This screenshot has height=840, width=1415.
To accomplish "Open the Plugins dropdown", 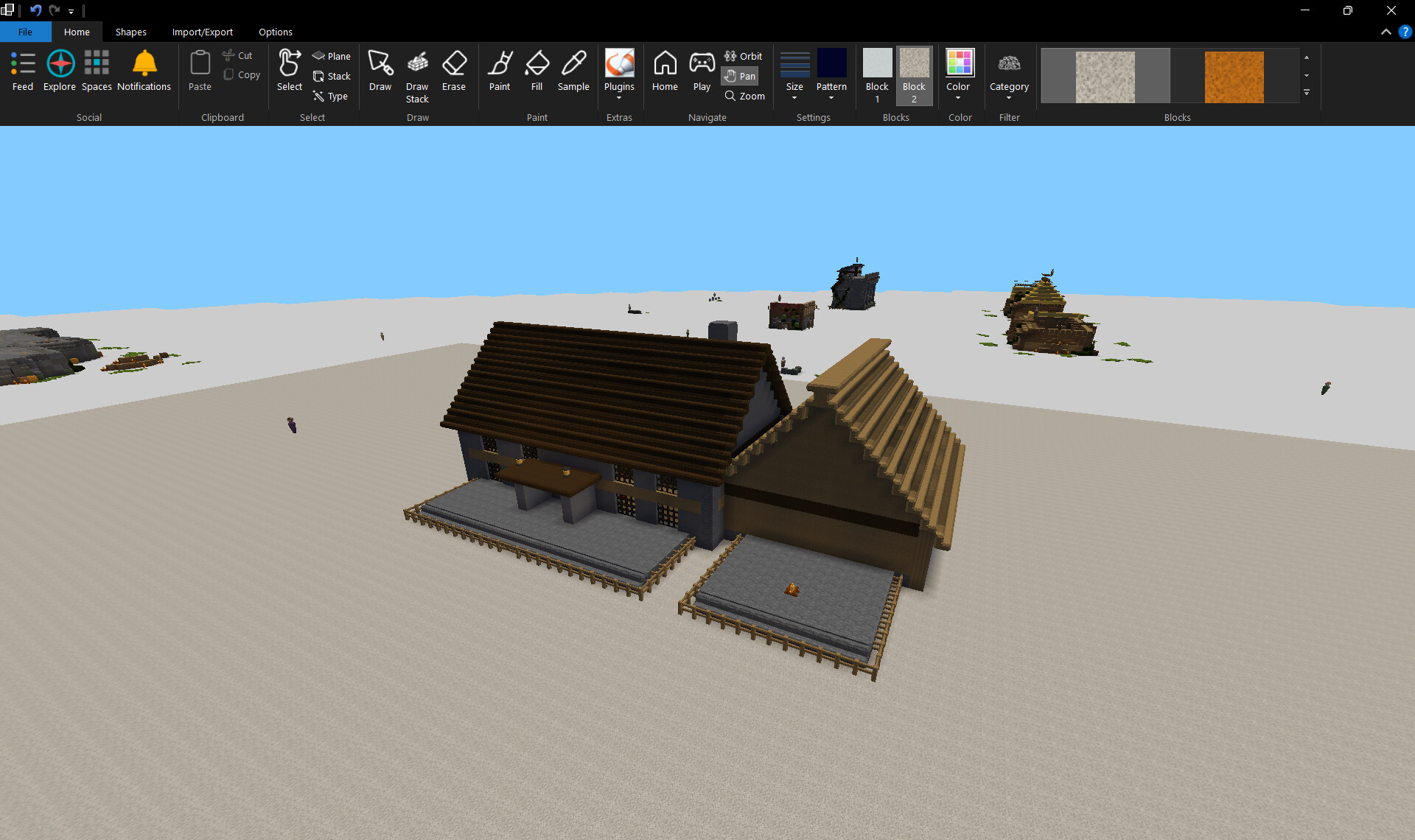I will (619, 75).
